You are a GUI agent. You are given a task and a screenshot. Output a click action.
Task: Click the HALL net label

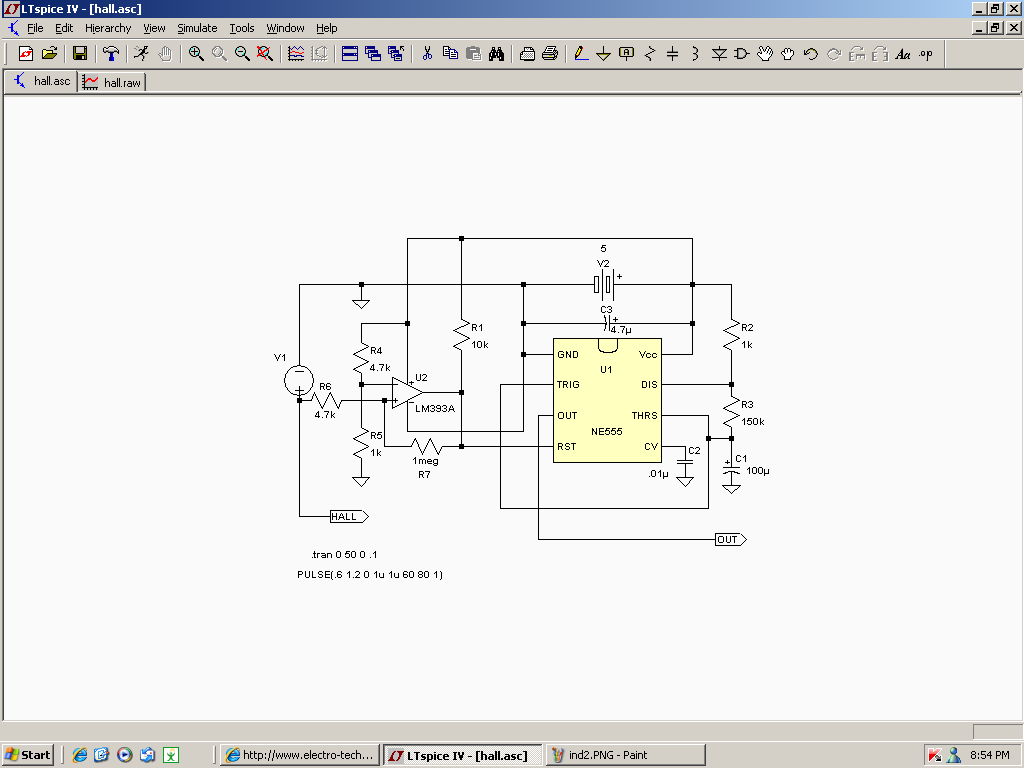(x=349, y=517)
